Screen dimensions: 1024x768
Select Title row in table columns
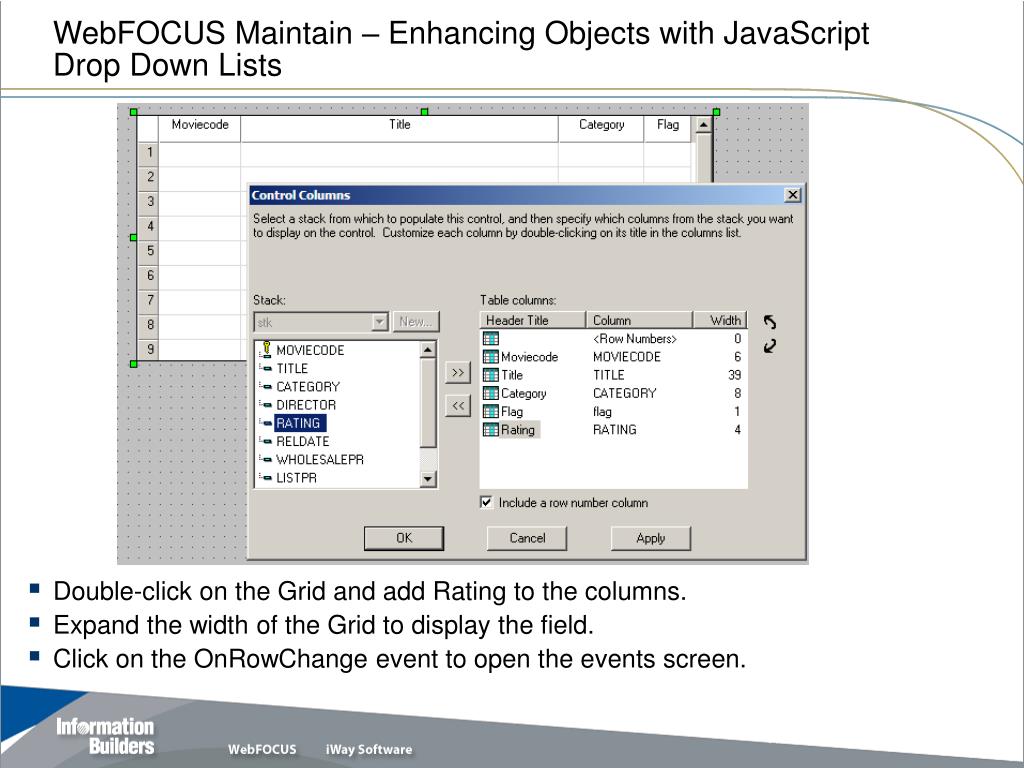(613, 375)
